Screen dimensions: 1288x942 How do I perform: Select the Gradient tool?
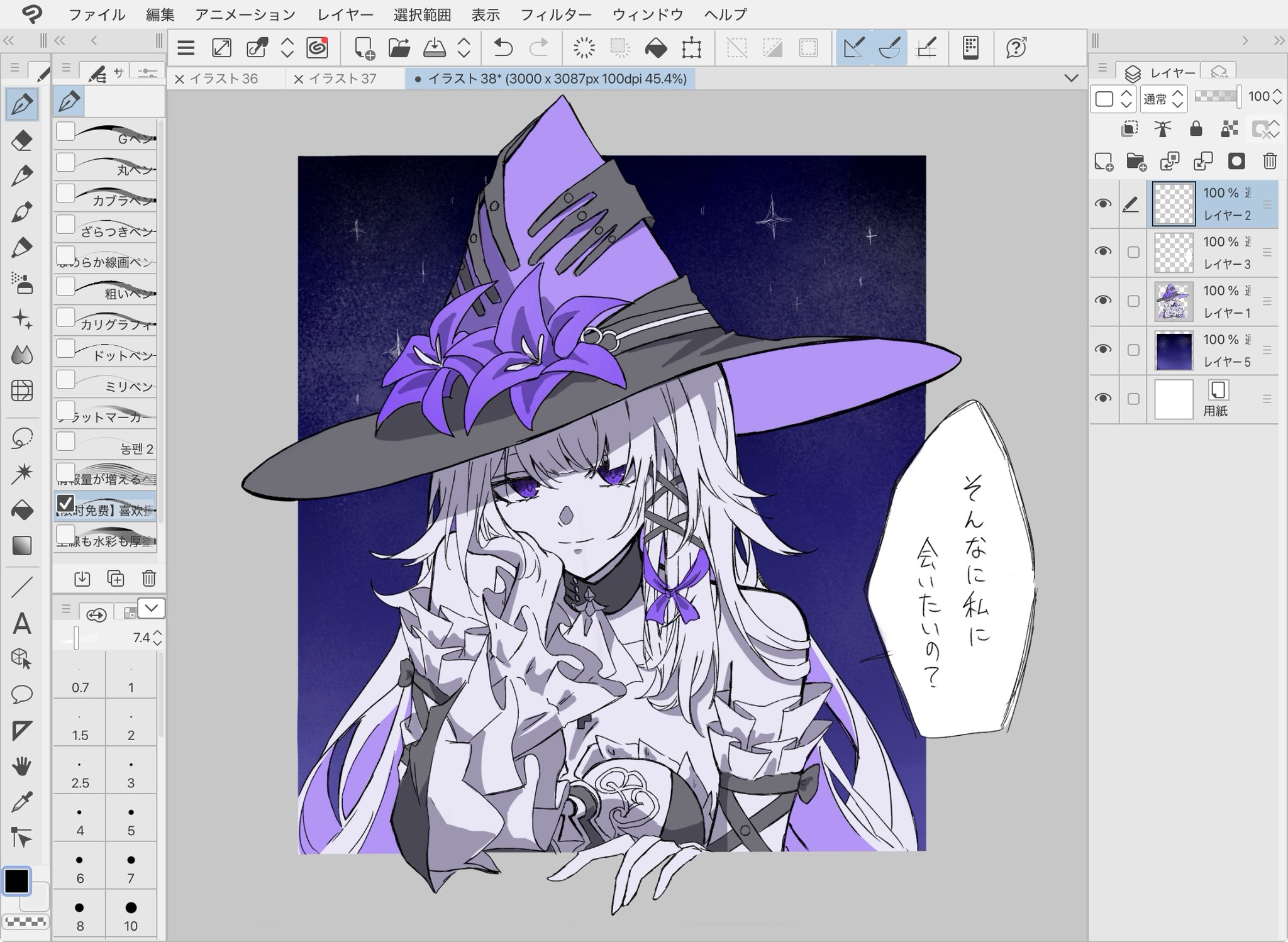[x=22, y=545]
